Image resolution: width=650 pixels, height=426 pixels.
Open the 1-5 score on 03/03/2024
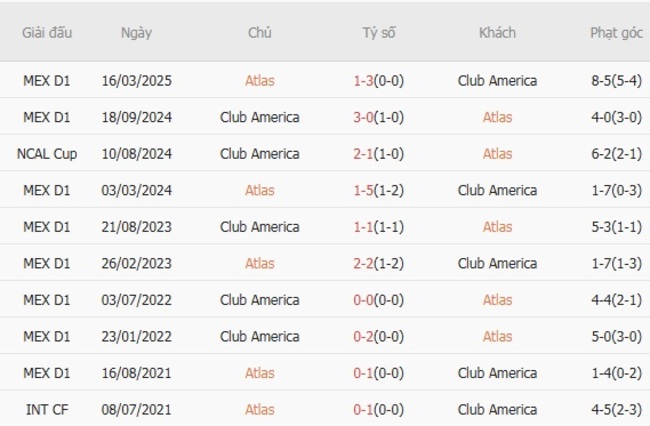pyautogui.click(x=363, y=190)
